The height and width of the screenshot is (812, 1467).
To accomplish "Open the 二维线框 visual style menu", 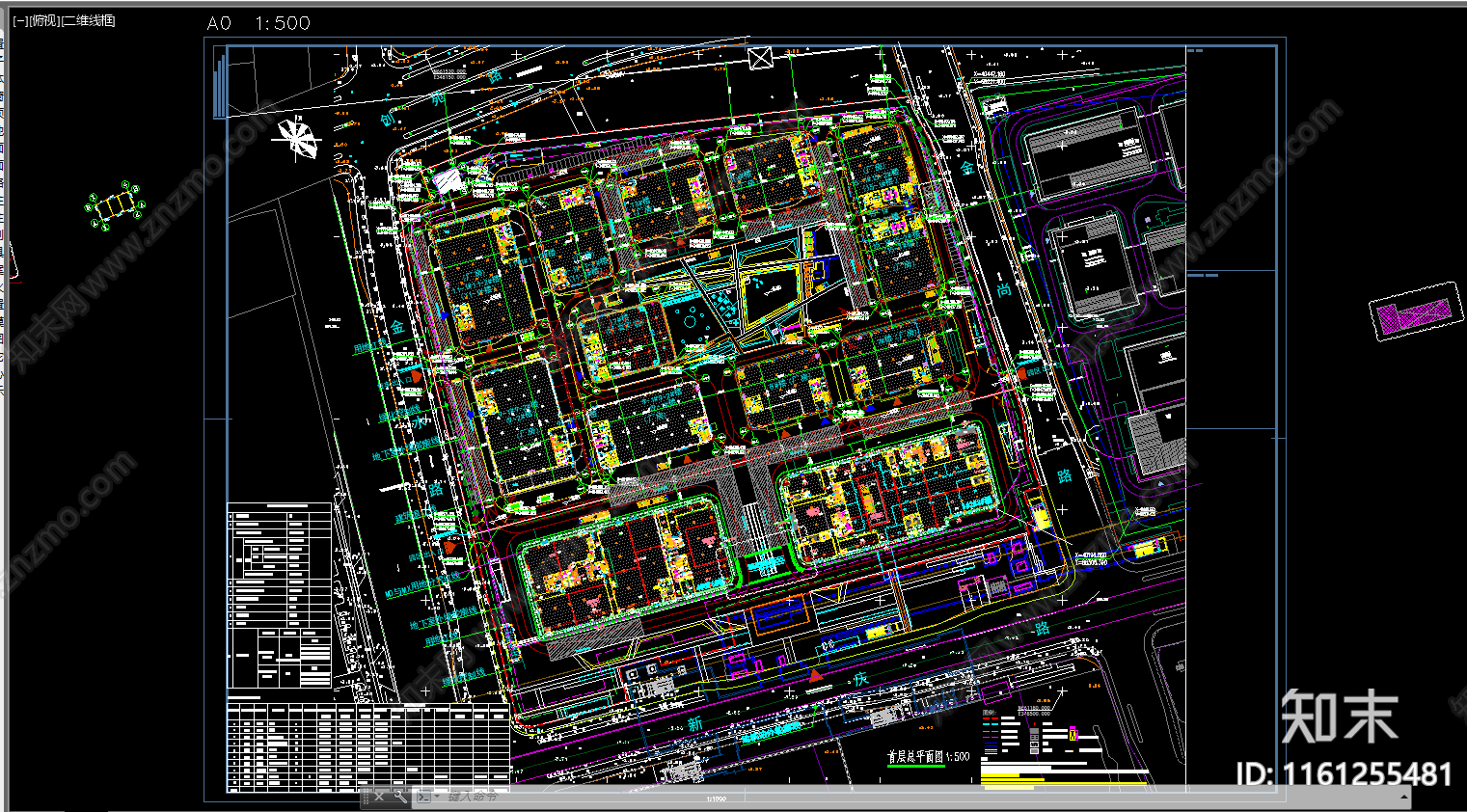I will [x=89, y=20].
